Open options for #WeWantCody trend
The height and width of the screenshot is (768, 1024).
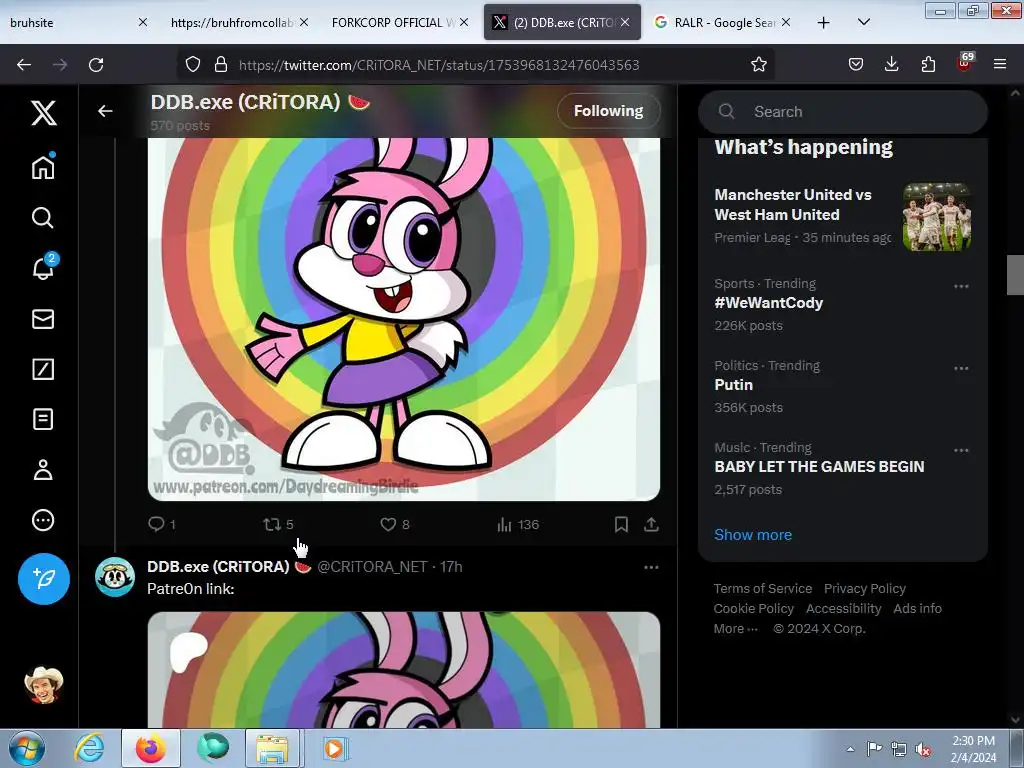(961, 286)
